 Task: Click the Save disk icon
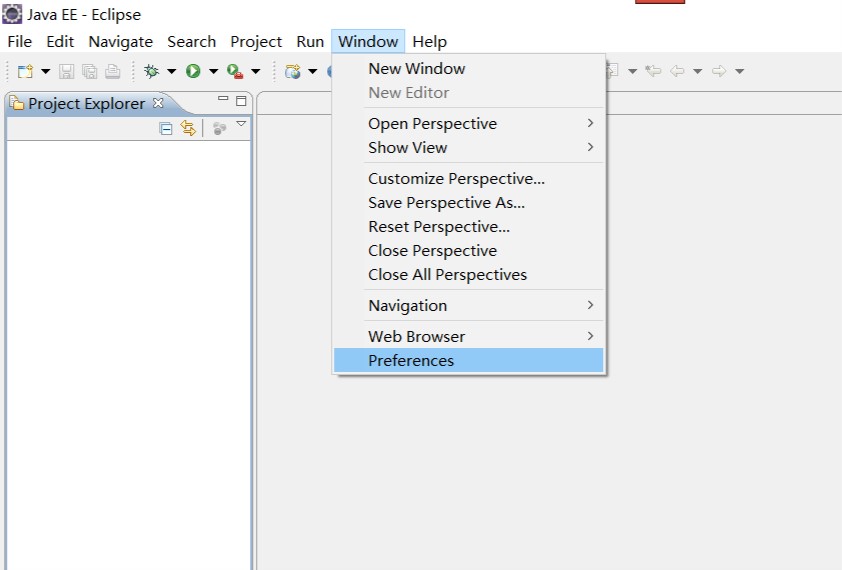[x=67, y=71]
